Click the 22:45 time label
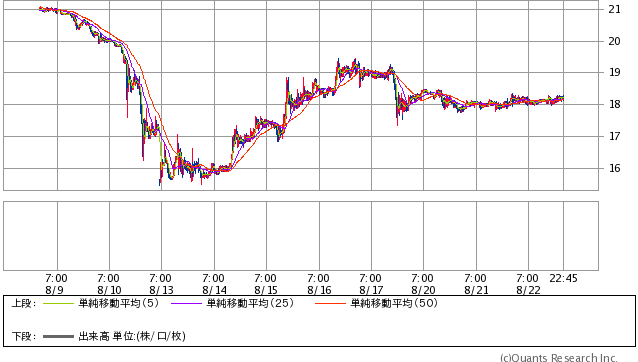The image size is (638, 362). point(563,279)
